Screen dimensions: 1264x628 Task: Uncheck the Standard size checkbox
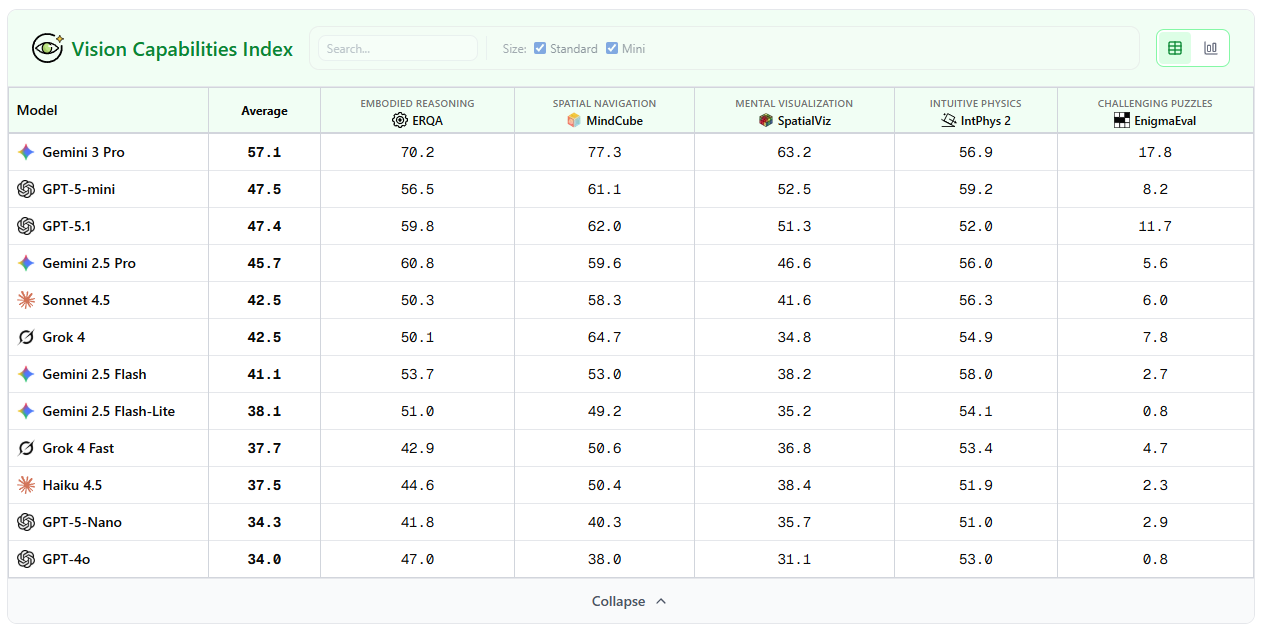(x=540, y=48)
